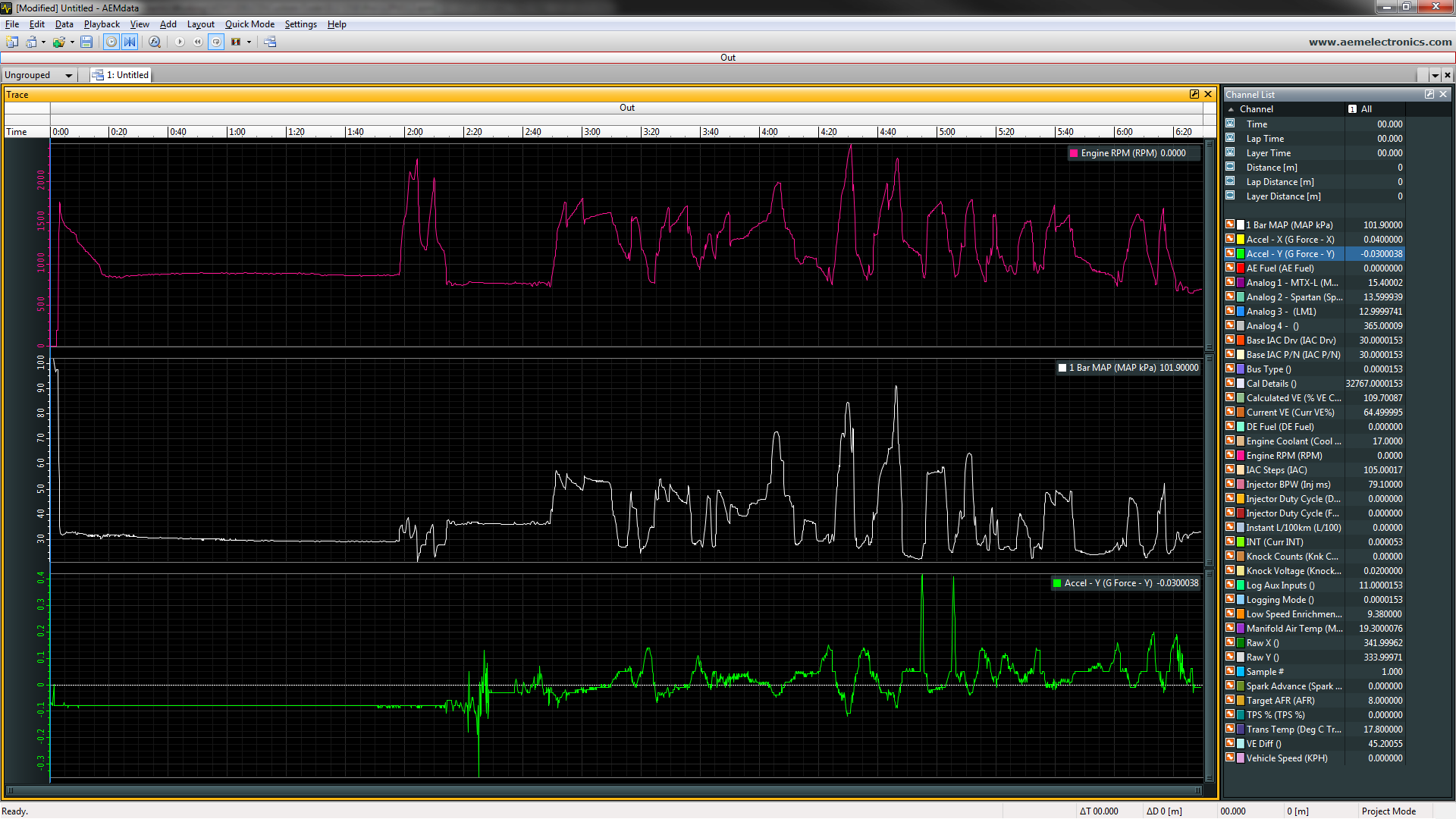The height and width of the screenshot is (819, 1456).
Task: Toggle Channel column sort arrow
Action: pos(1231,109)
